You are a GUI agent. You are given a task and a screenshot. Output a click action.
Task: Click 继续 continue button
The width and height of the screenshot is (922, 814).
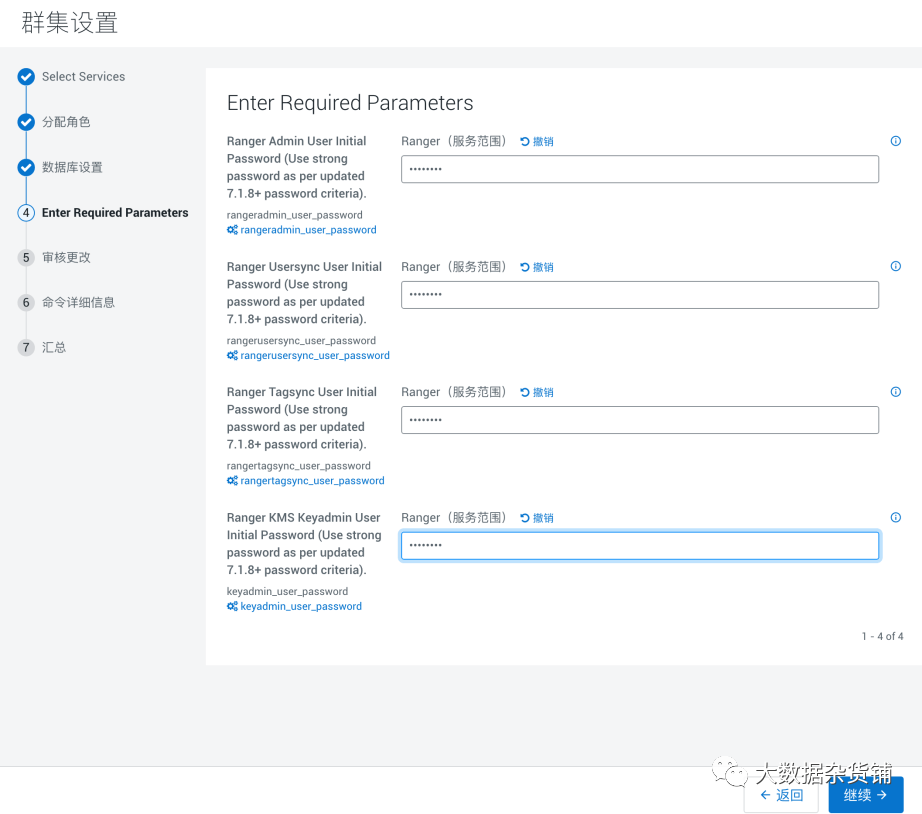(x=866, y=795)
